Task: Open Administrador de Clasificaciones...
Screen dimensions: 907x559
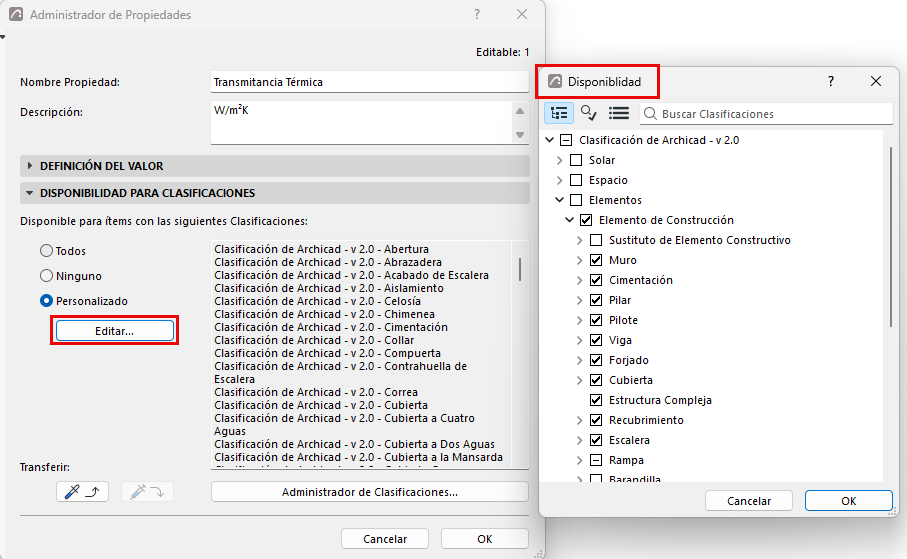Action: 370,492
